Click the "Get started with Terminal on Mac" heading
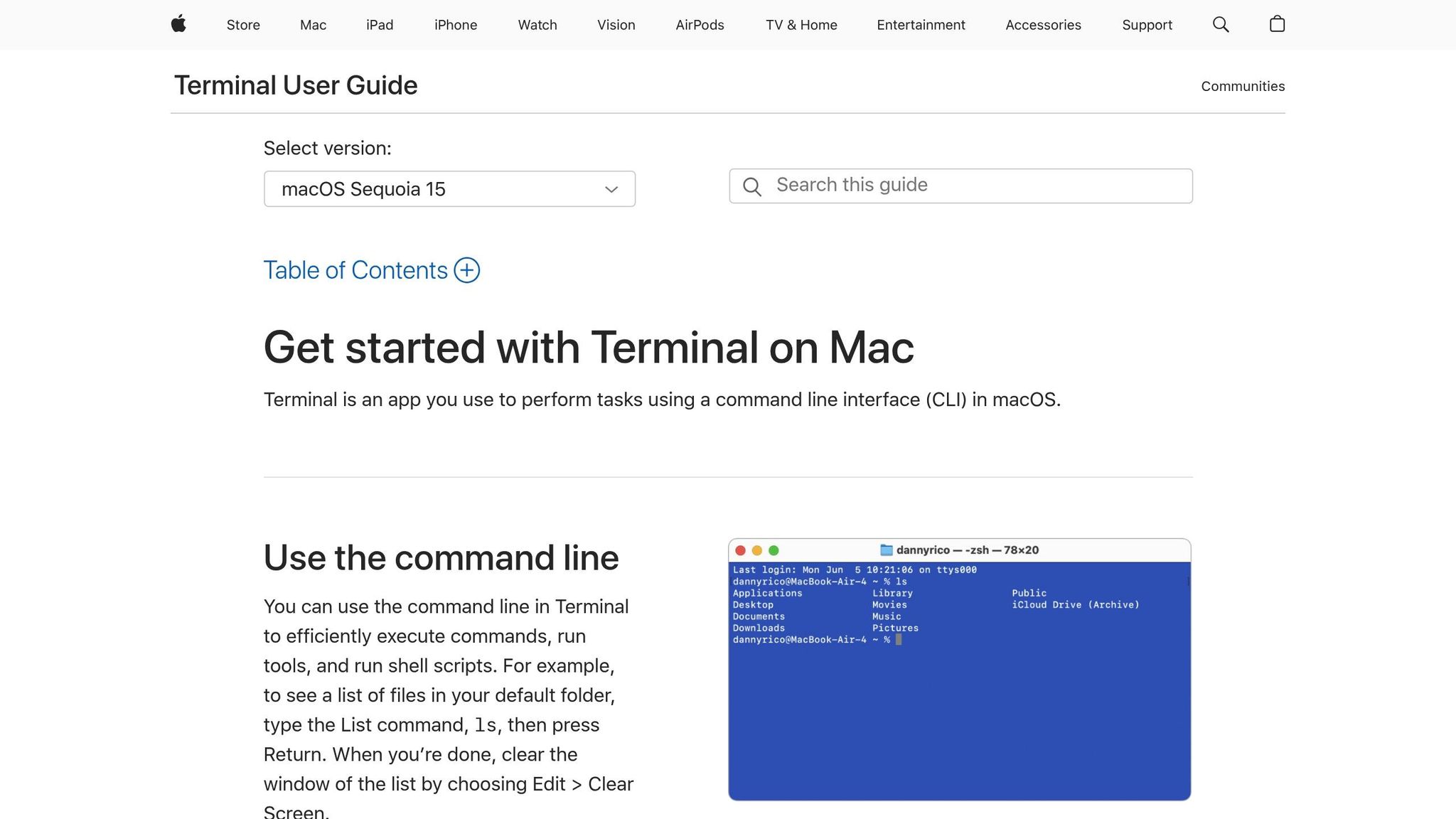This screenshot has height=819, width=1456. coord(589,348)
